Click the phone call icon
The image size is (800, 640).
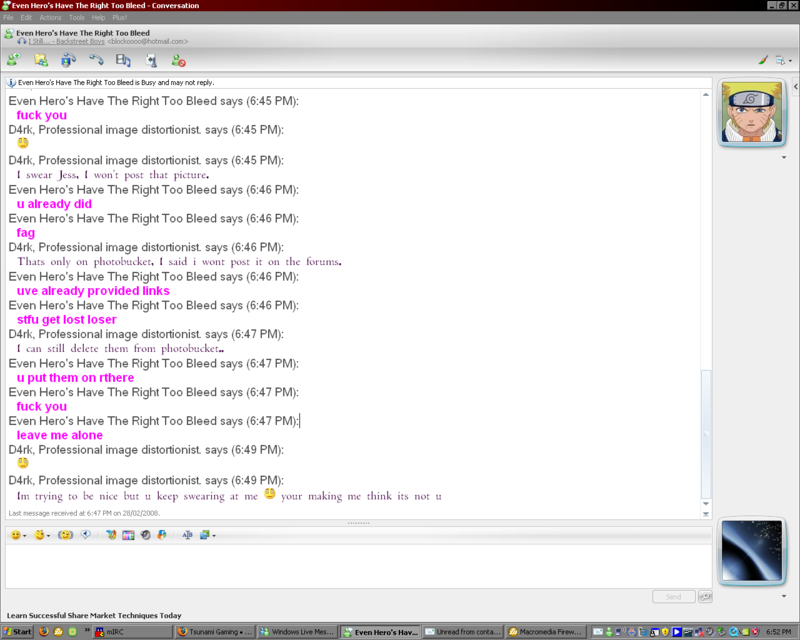(96, 61)
